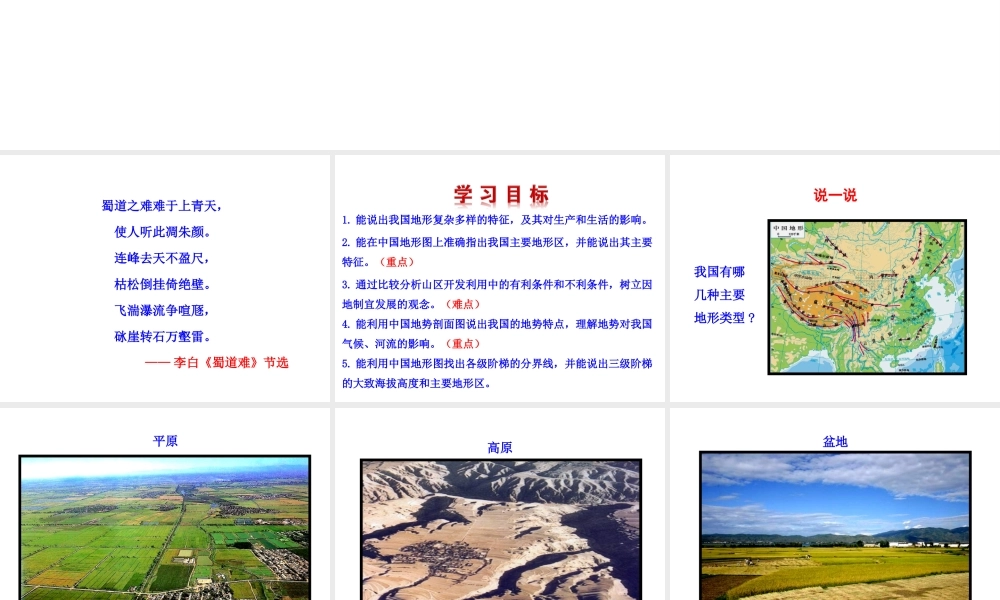Open the 说一说 slide thumbnail
1000x600 pixels.
[835, 279]
